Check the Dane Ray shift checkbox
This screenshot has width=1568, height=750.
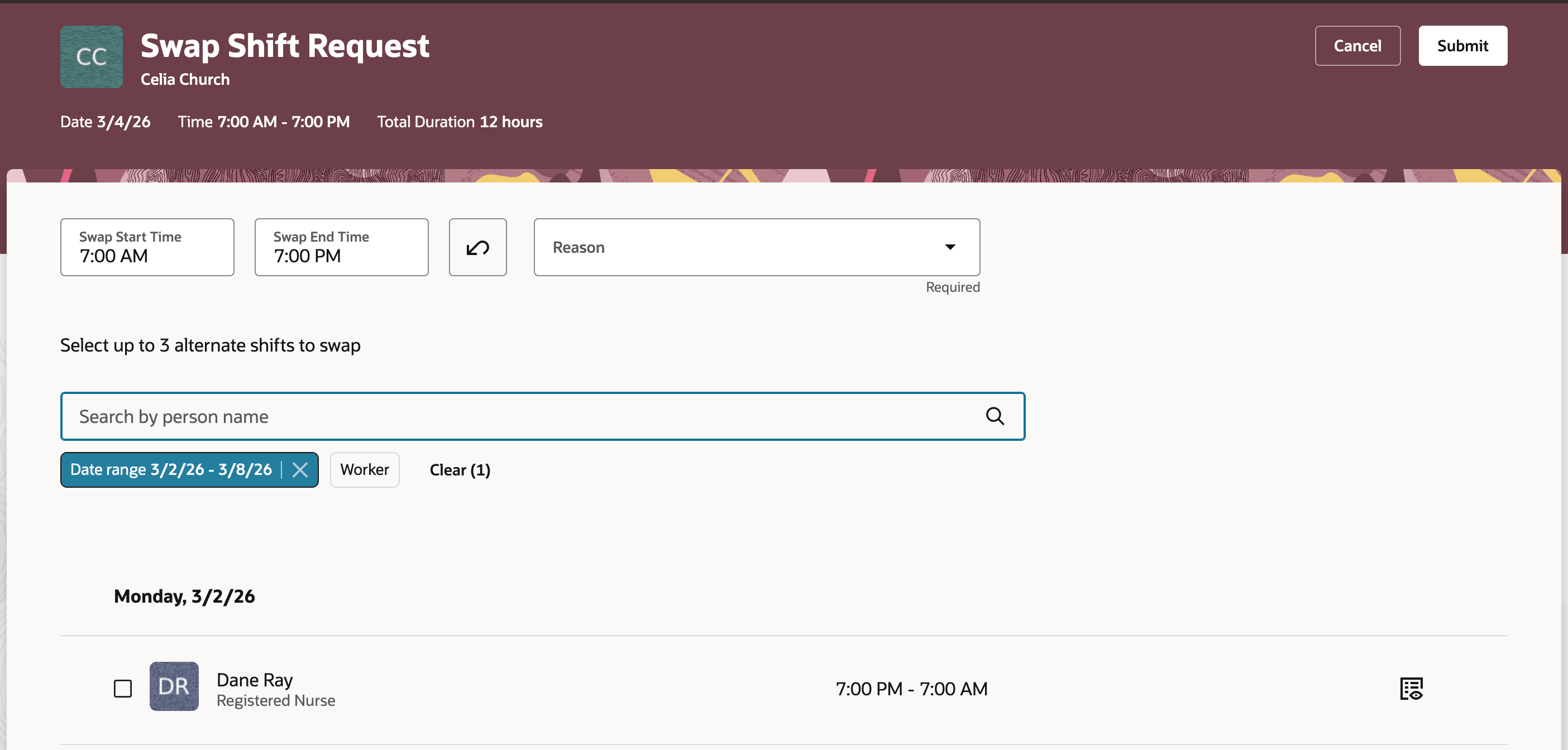pos(123,689)
